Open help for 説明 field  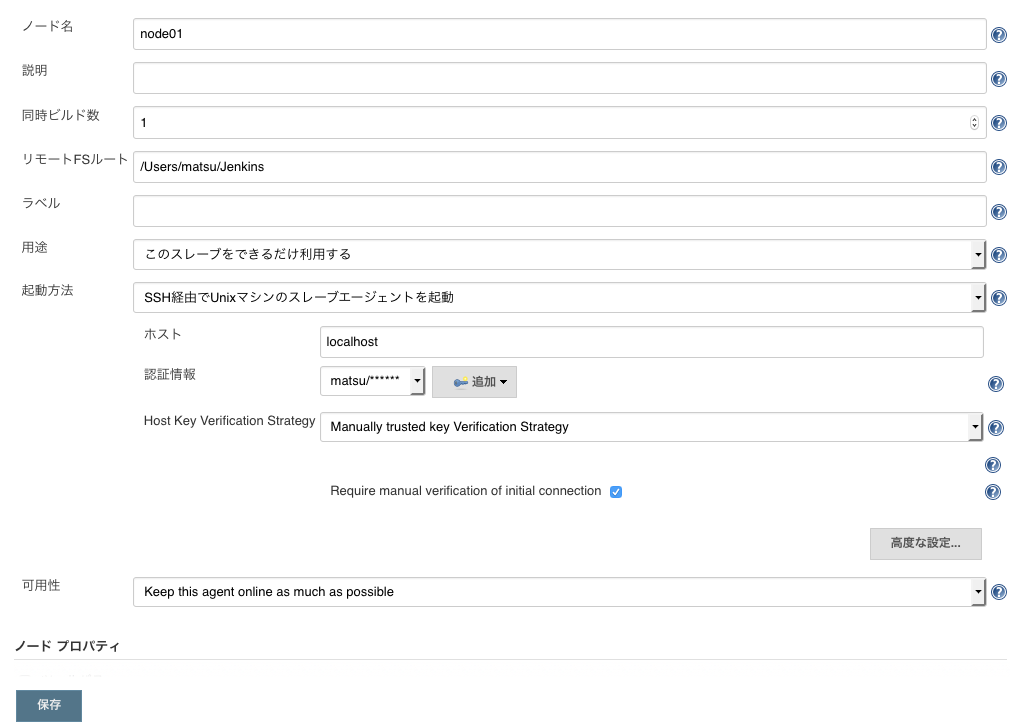point(998,80)
